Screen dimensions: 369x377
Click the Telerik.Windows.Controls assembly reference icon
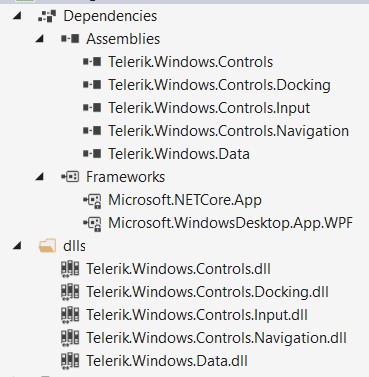(x=92, y=62)
